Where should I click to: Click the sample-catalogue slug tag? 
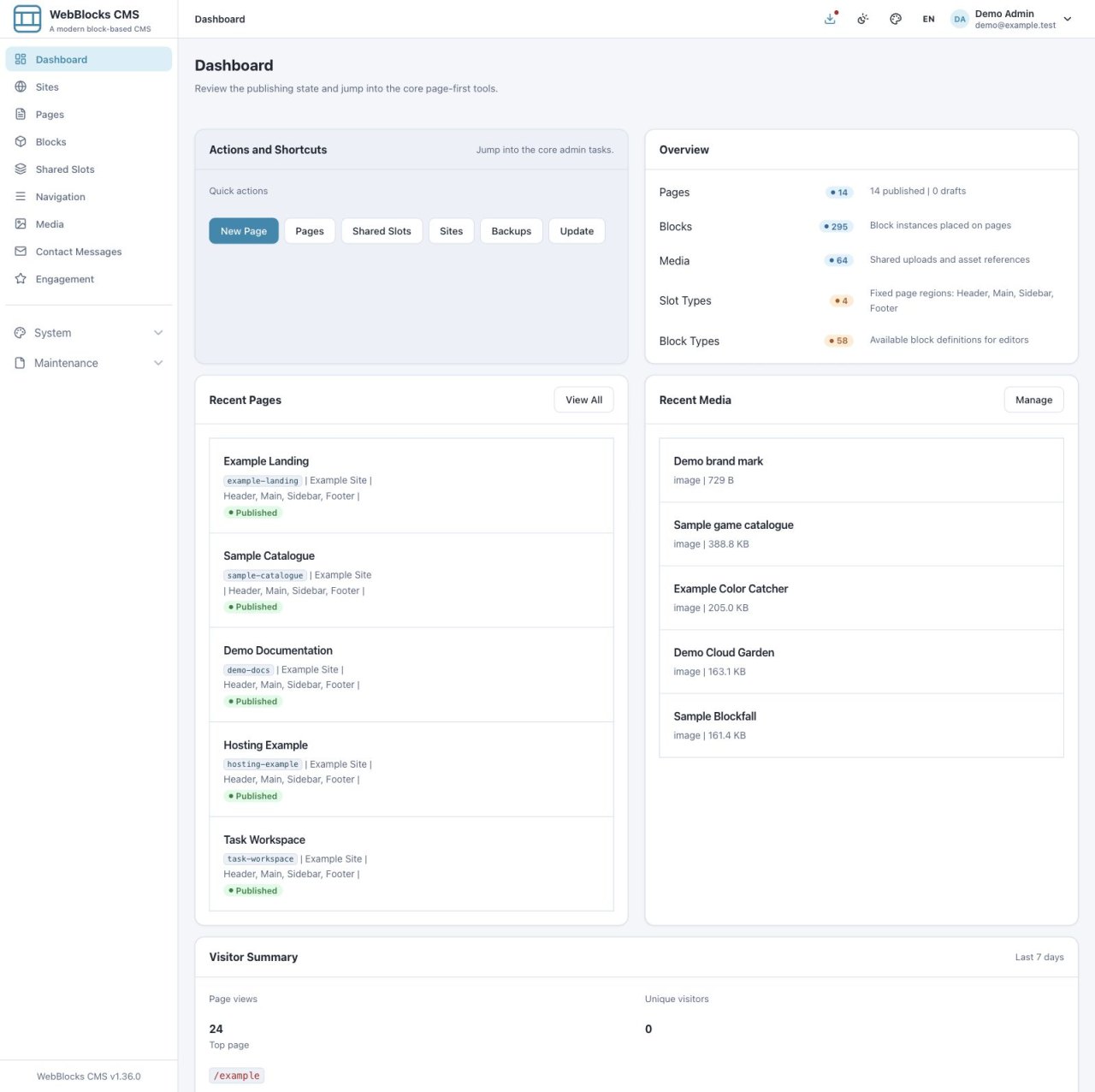265,575
